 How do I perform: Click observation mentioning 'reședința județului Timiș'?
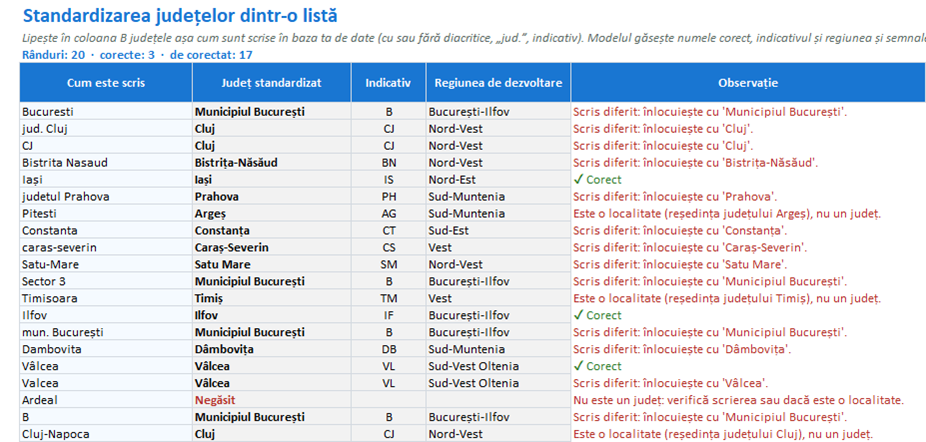pos(727,298)
